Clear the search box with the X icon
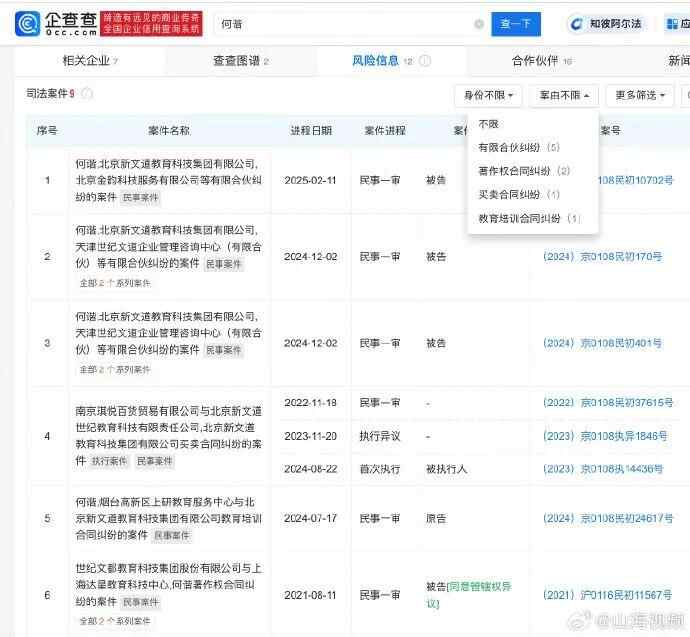 pos(479,24)
